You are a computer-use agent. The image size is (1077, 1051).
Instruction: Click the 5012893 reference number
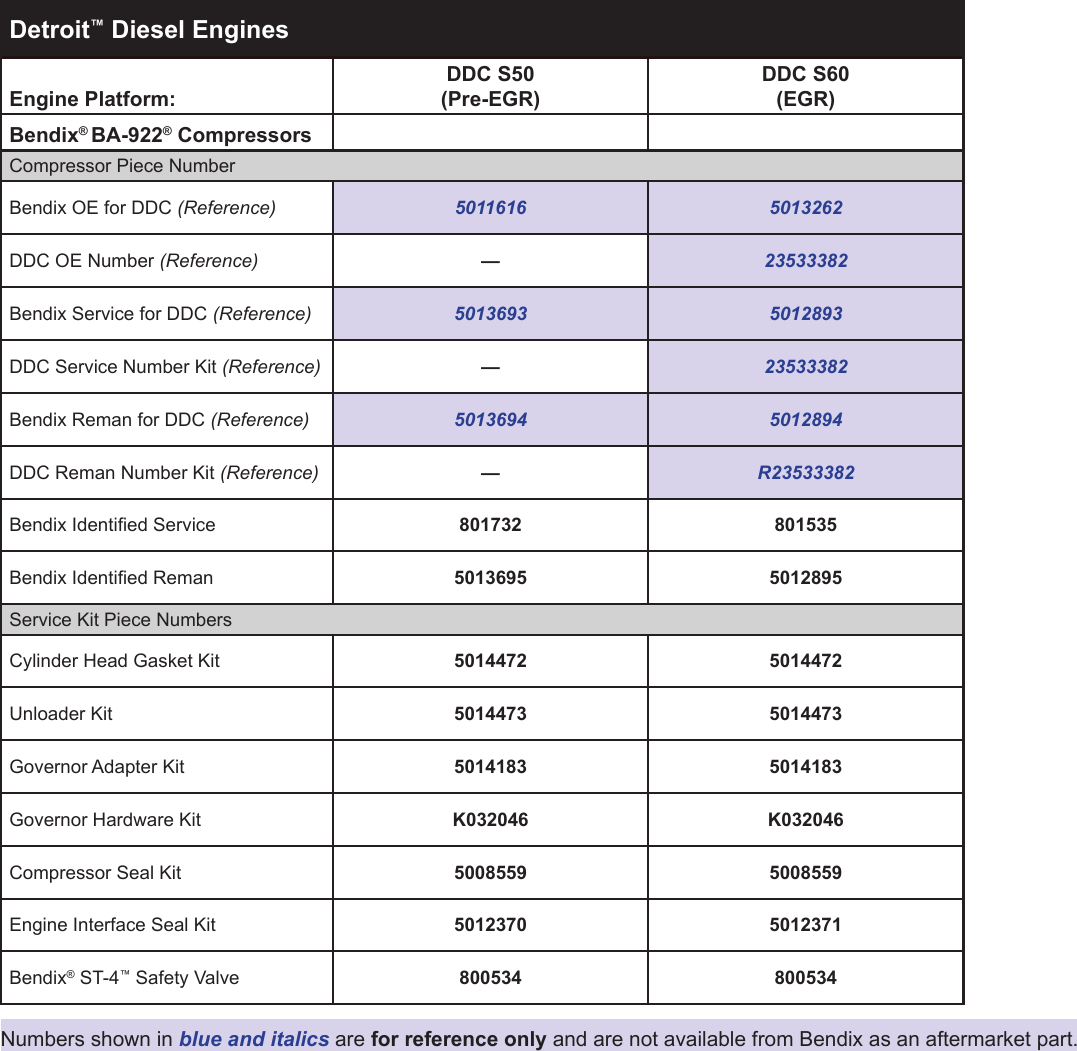coord(805,313)
